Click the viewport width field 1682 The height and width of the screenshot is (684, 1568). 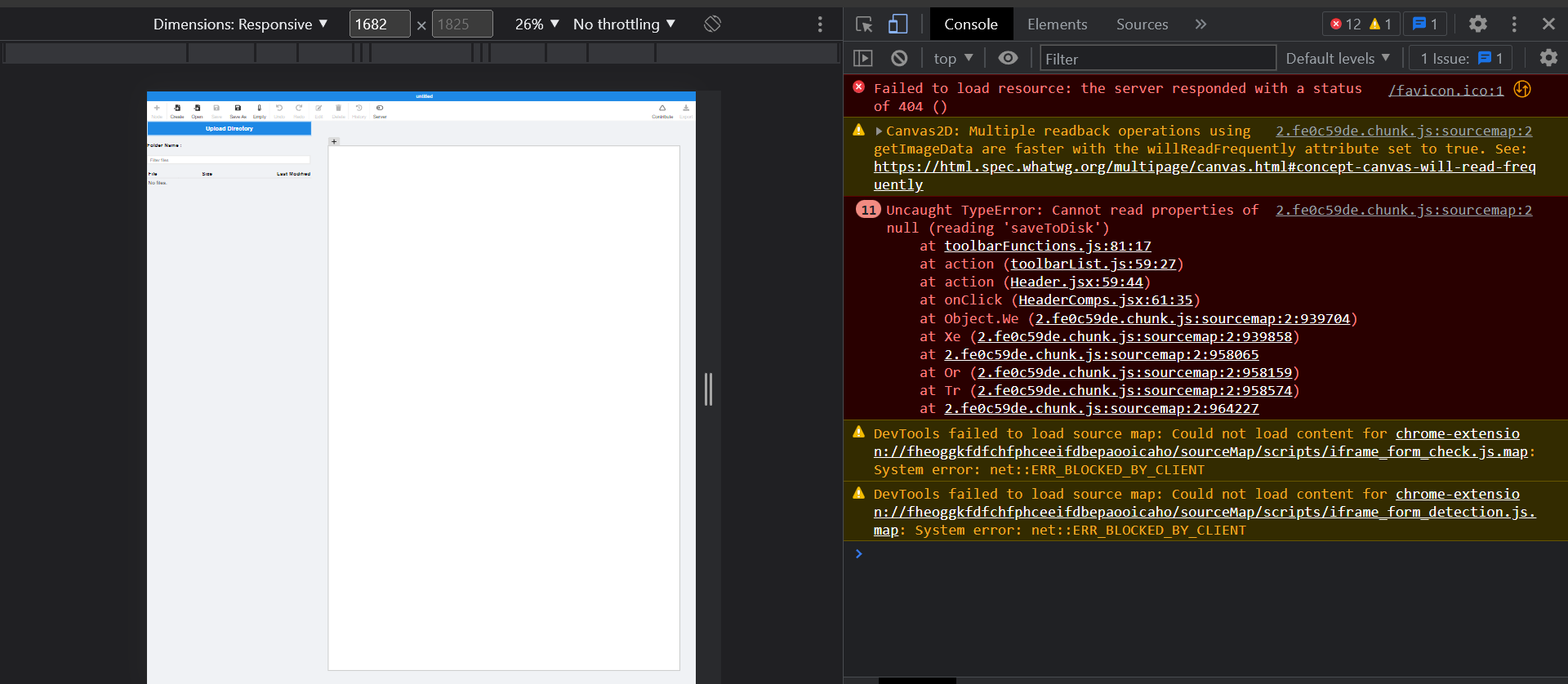(x=380, y=24)
